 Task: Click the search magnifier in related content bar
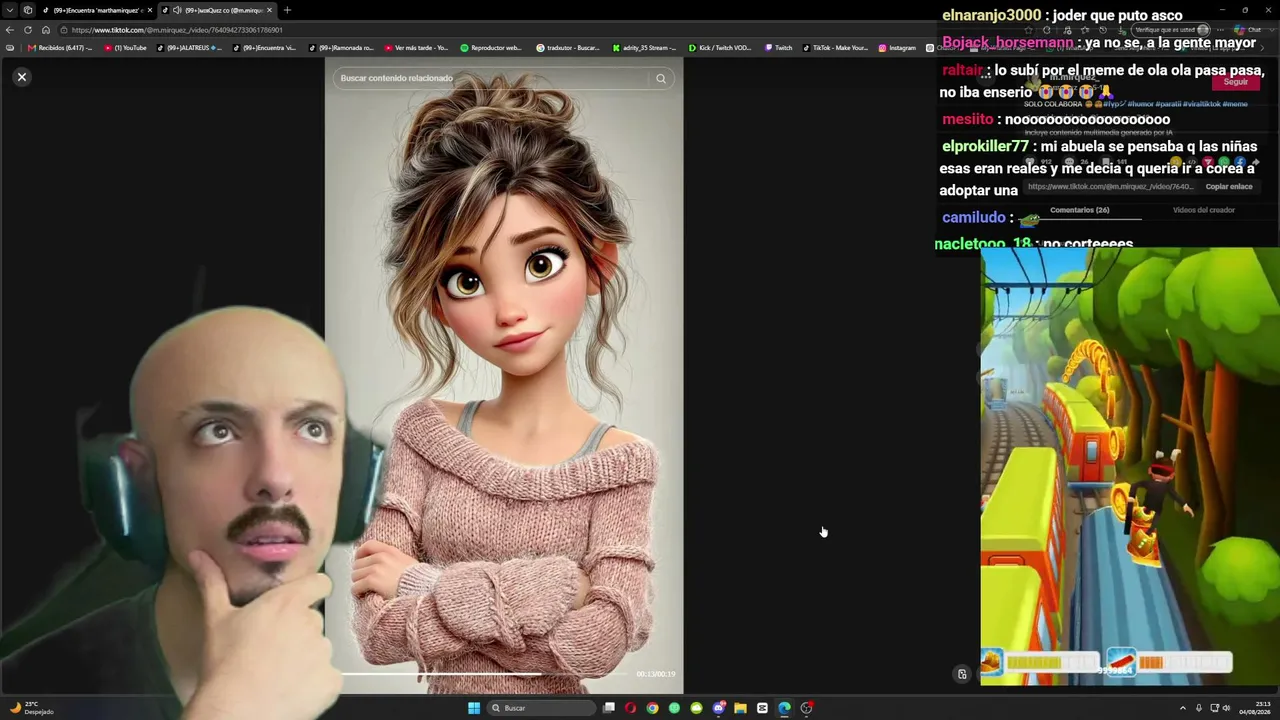pos(661,78)
